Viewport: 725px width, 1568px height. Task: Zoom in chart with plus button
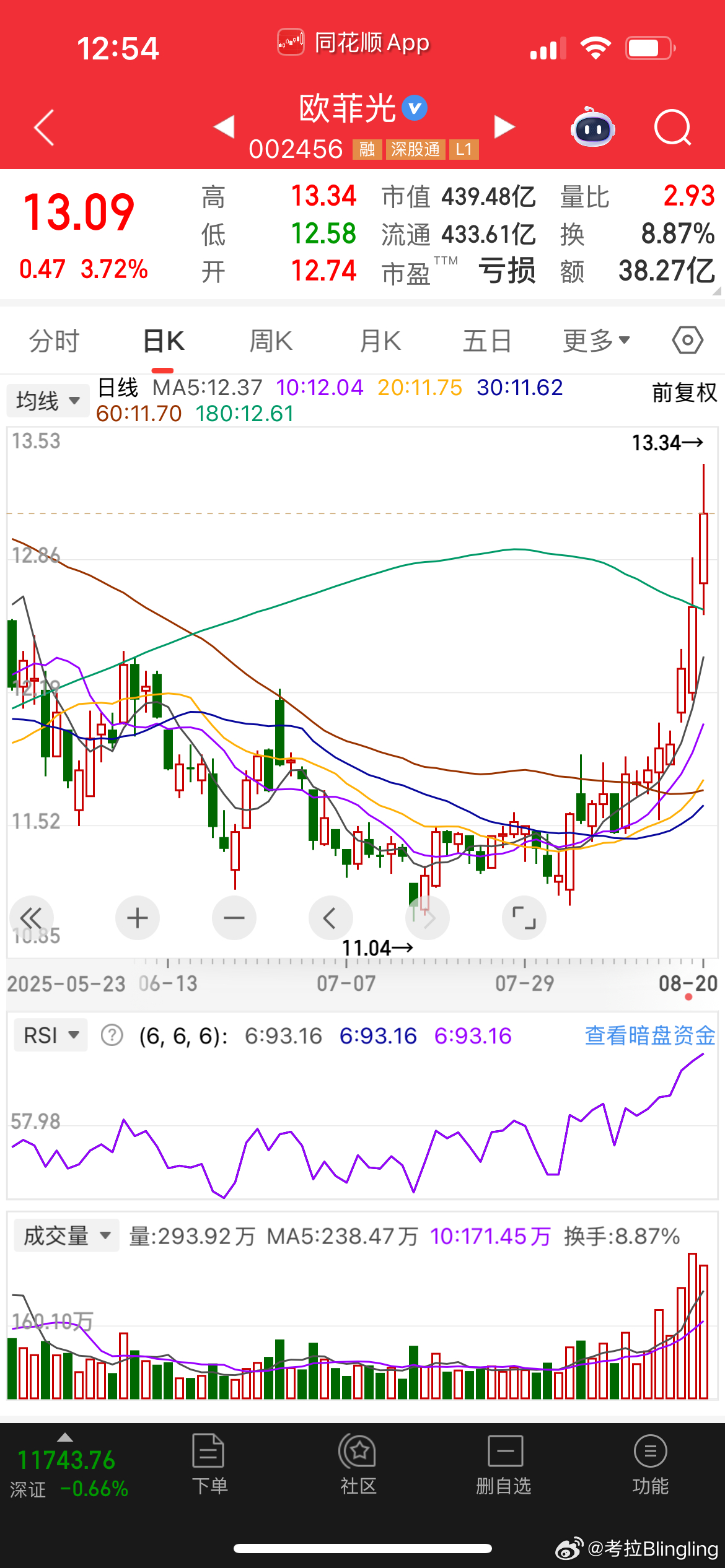tap(138, 918)
